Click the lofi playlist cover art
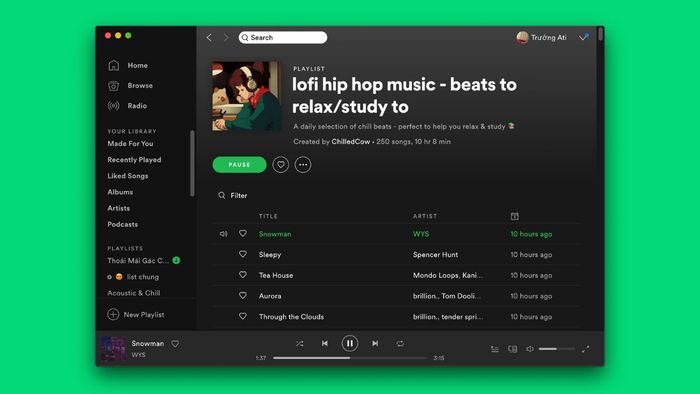This screenshot has height=394, width=700. [x=246, y=96]
